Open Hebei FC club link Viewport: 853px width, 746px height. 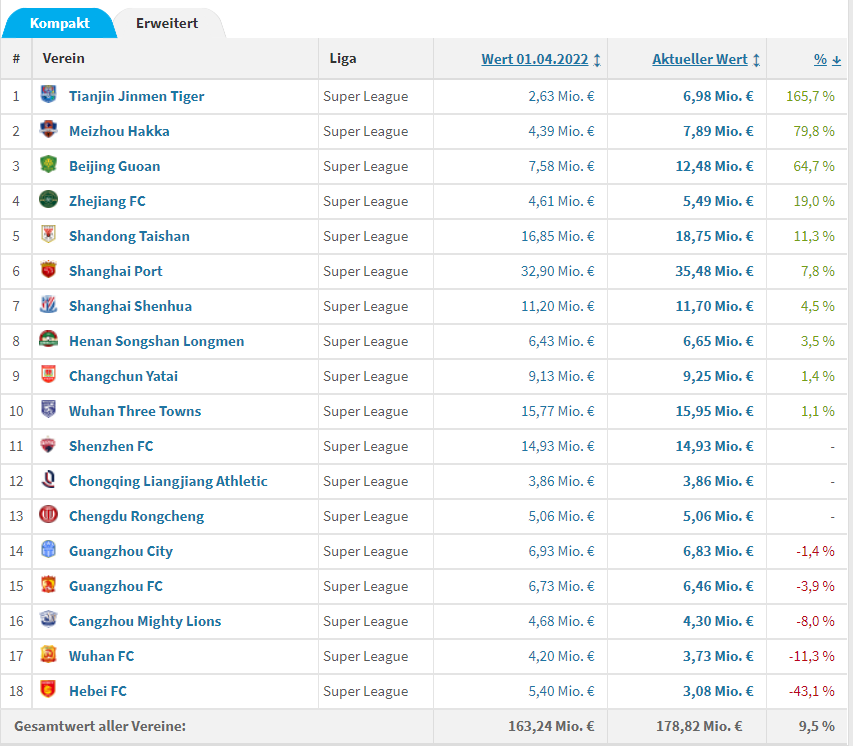pos(98,691)
